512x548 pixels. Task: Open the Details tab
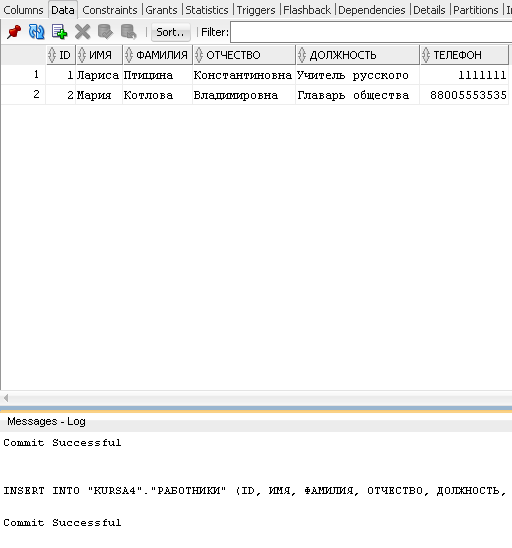click(429, 10)
